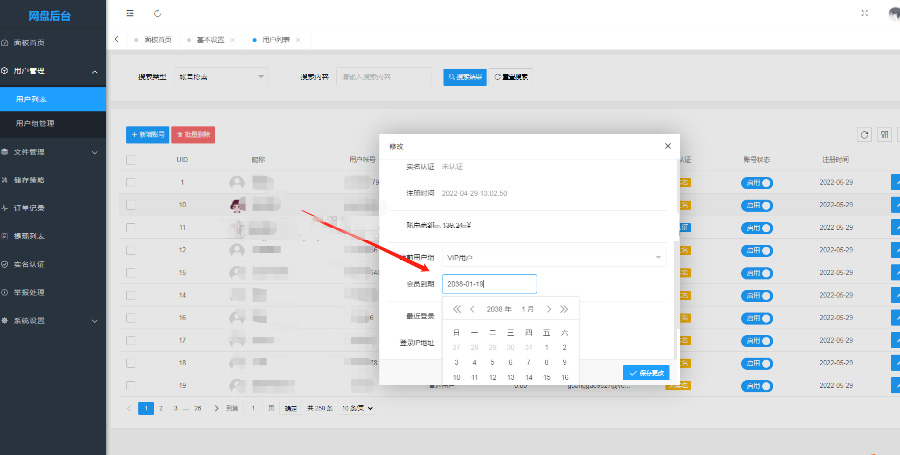
Task: Open the 搜索类型 dropdown
Action: [x=221, y=76]
